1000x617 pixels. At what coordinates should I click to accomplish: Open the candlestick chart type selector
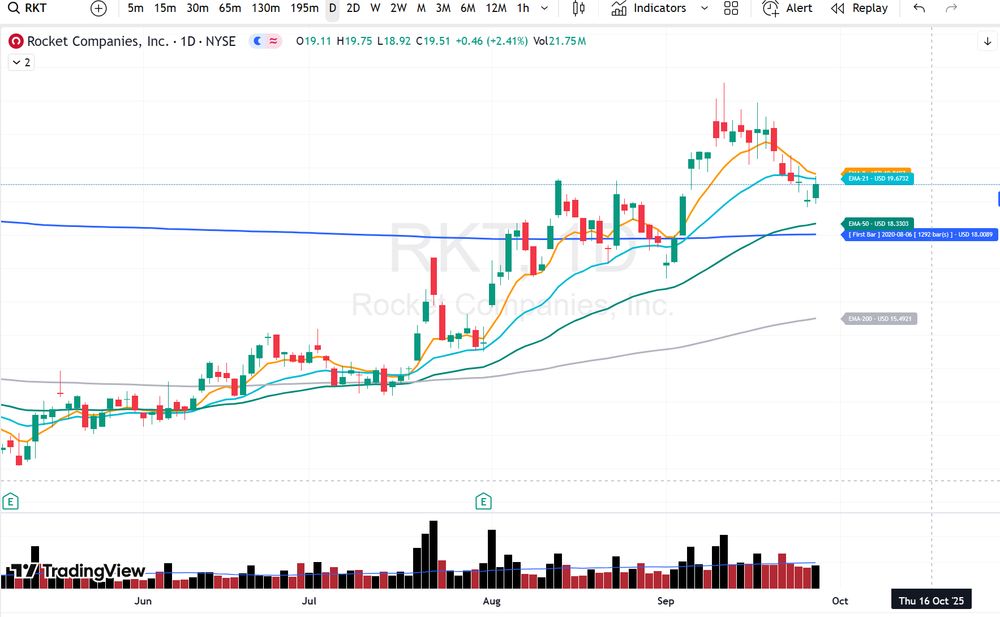point(578,8)
